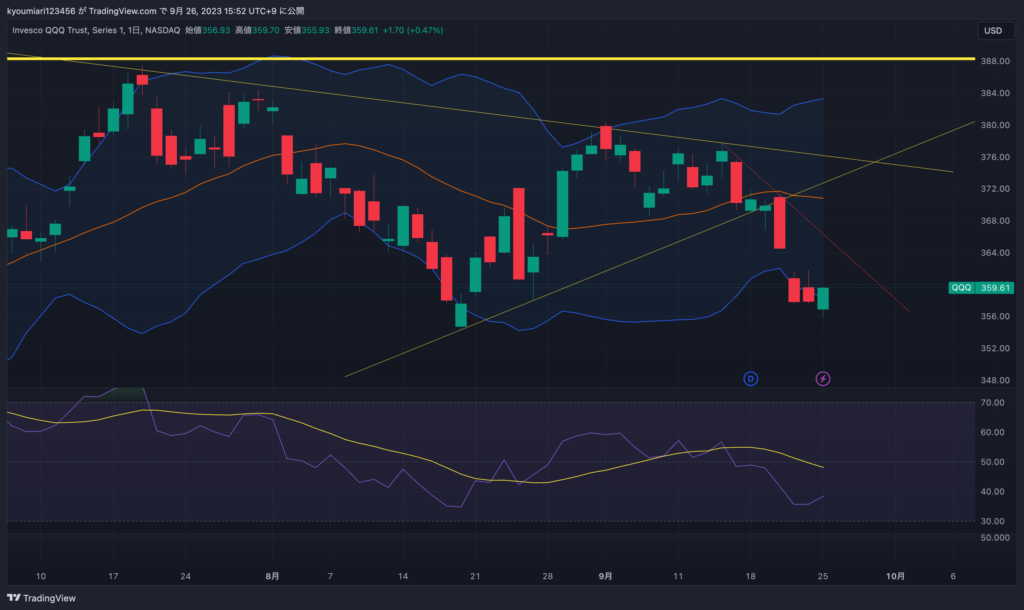Click the 21 date label on the time axis
Screen dimensions: 1024x610
point(475,576)
